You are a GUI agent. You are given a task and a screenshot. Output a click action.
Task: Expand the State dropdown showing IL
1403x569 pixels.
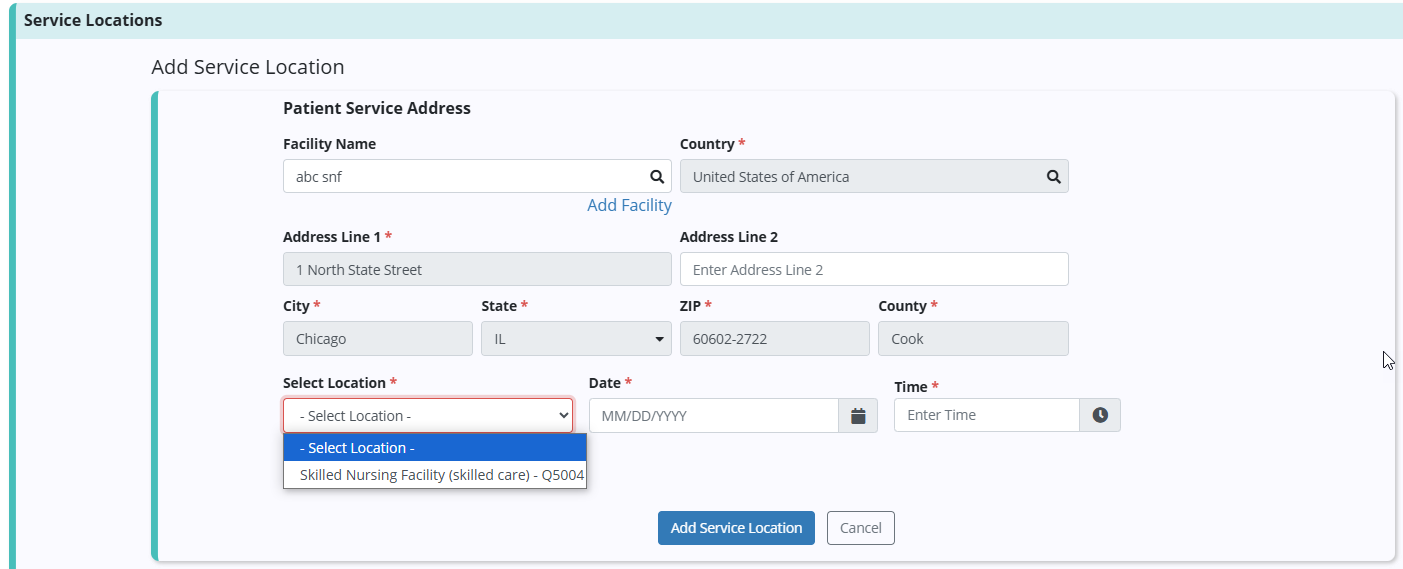(x=574, y=339)
